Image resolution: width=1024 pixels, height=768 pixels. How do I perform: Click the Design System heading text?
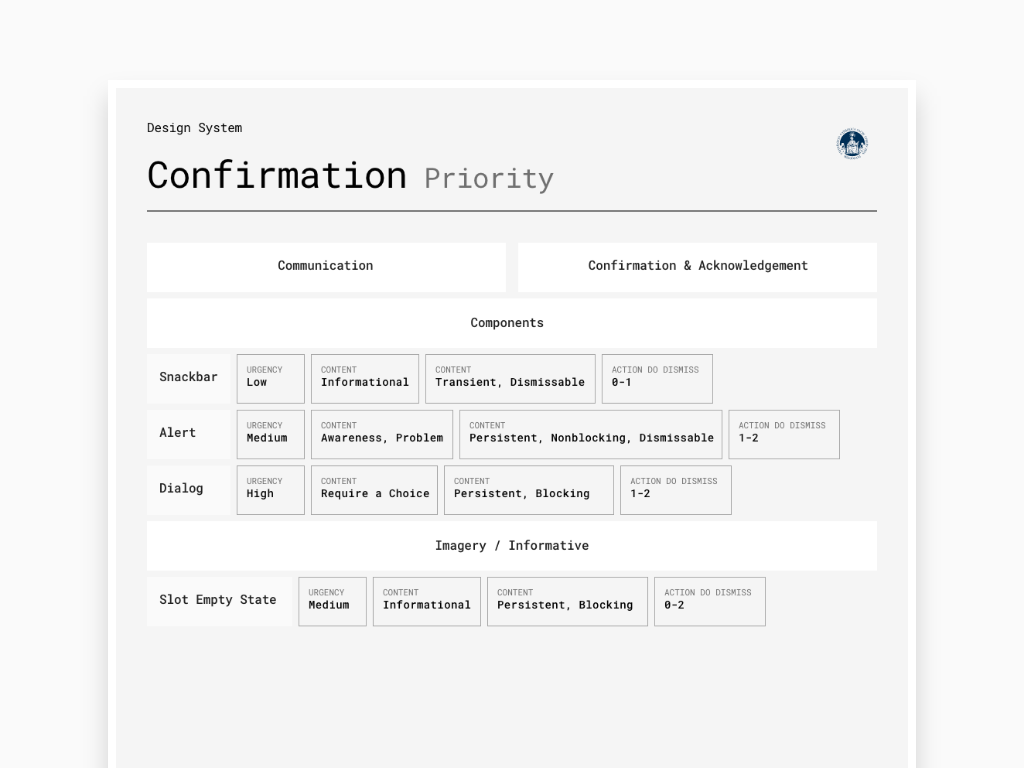[195, 128]
